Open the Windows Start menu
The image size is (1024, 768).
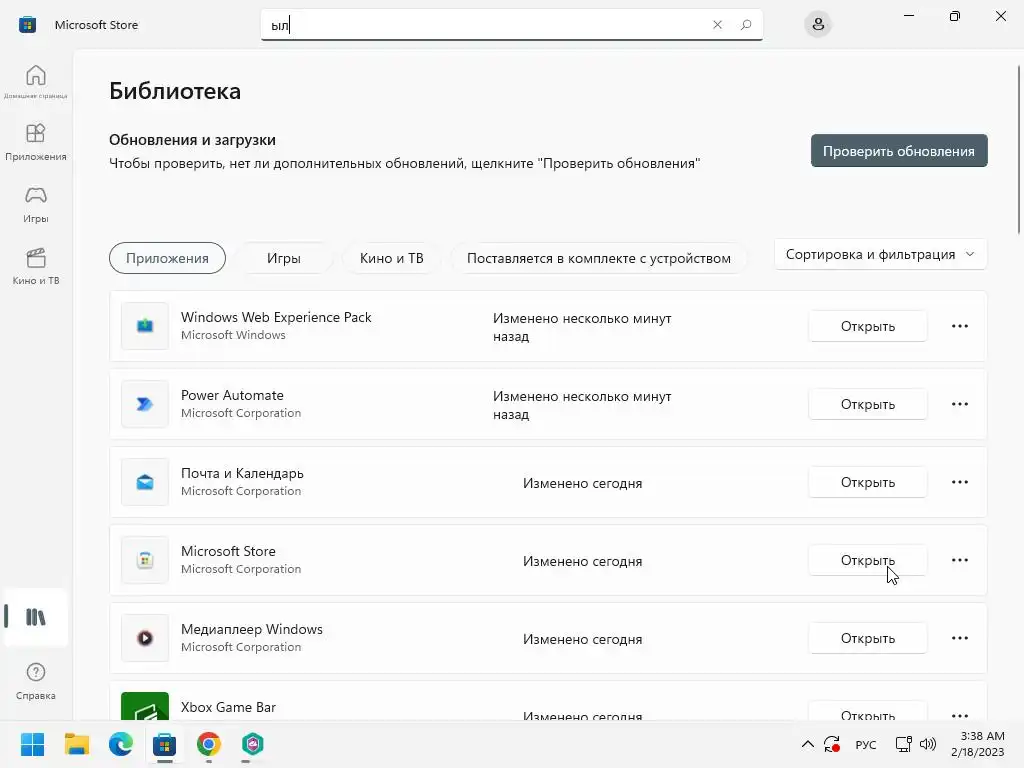(x=32, y=744)
